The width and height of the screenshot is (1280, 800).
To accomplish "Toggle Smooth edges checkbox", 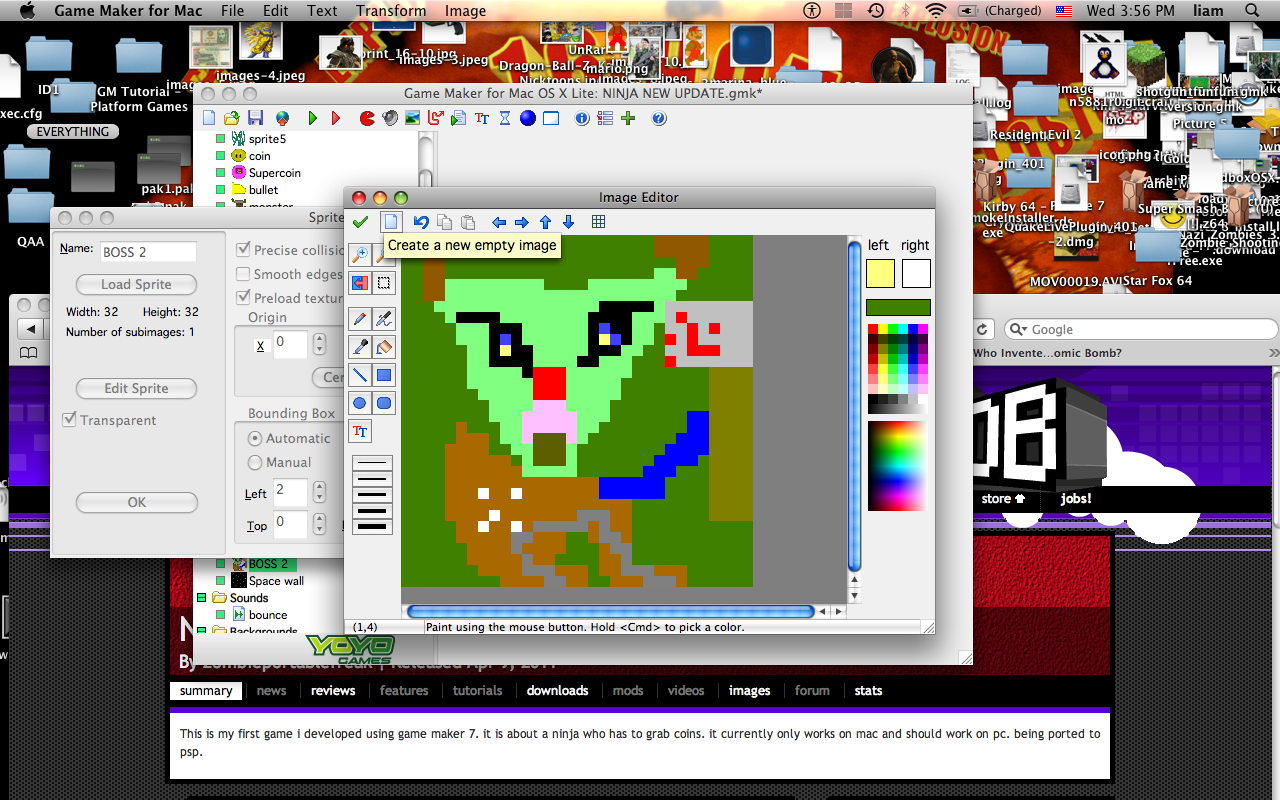I will tap(243, 274).
